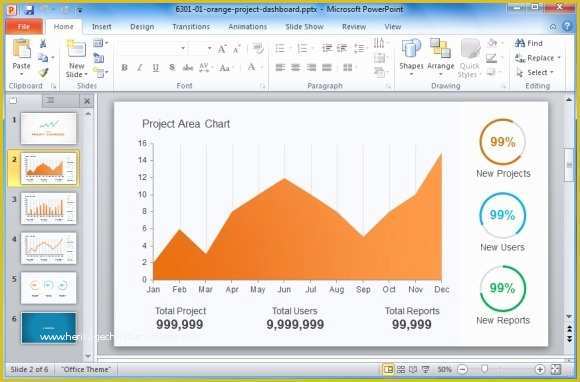The height and width of the screenshot is (382, 580).
Task: Switch to the Insert tab
Action: 102,27
